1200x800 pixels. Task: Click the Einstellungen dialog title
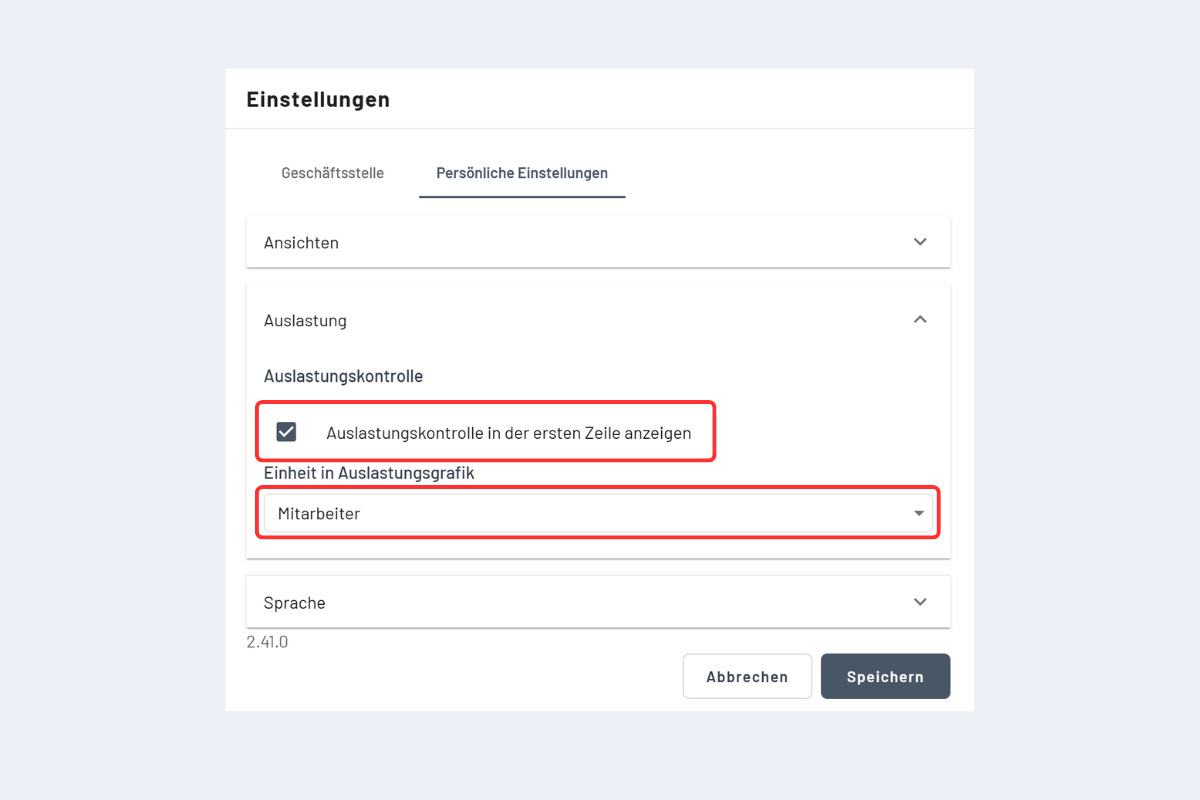318,100
